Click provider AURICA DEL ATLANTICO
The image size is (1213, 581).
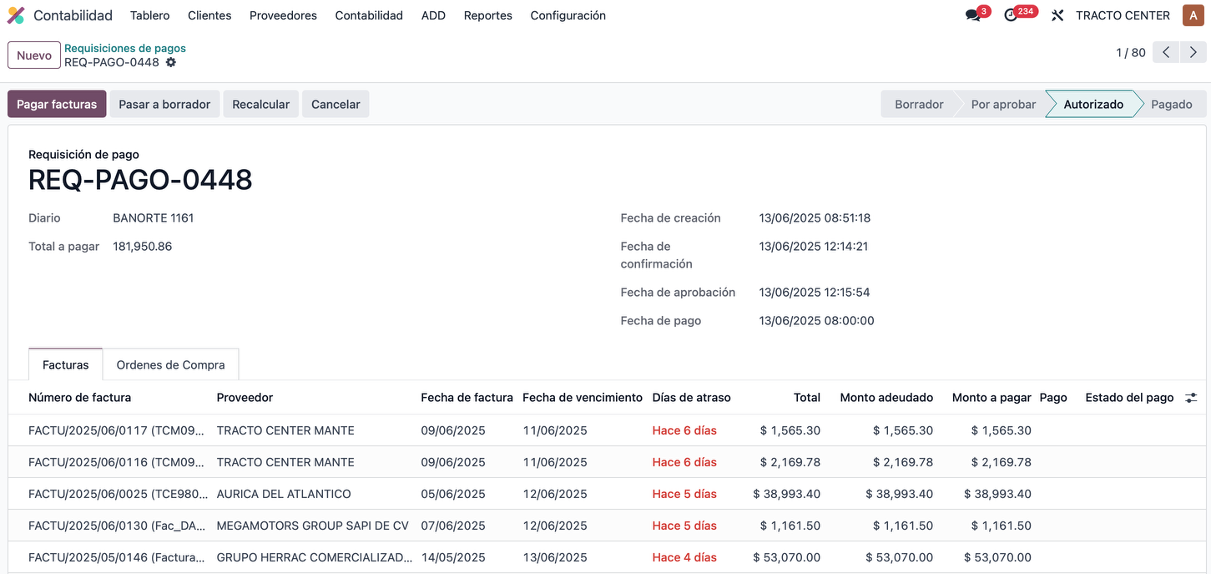point(284,494)
